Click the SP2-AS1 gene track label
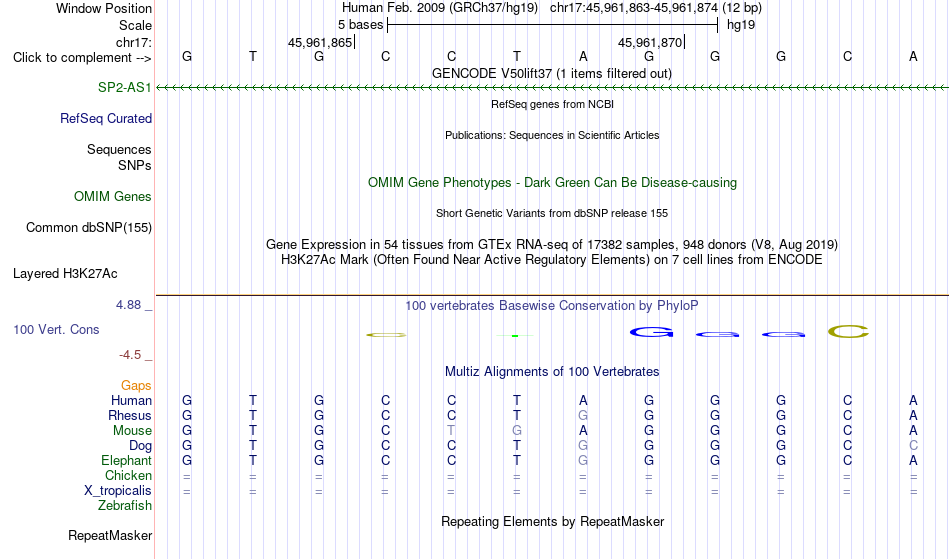Screen dimensions: 950x559 pyautogui.click(x=124, y=88)
